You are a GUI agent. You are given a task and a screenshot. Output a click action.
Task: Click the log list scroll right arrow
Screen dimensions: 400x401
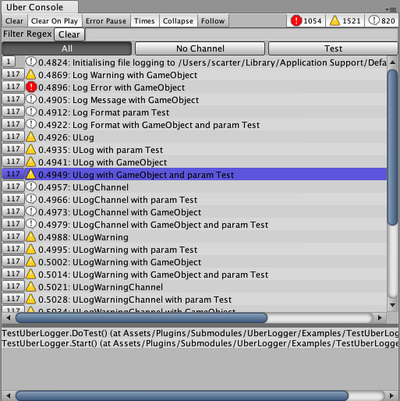pyautogui.click(x=380, y=318)
